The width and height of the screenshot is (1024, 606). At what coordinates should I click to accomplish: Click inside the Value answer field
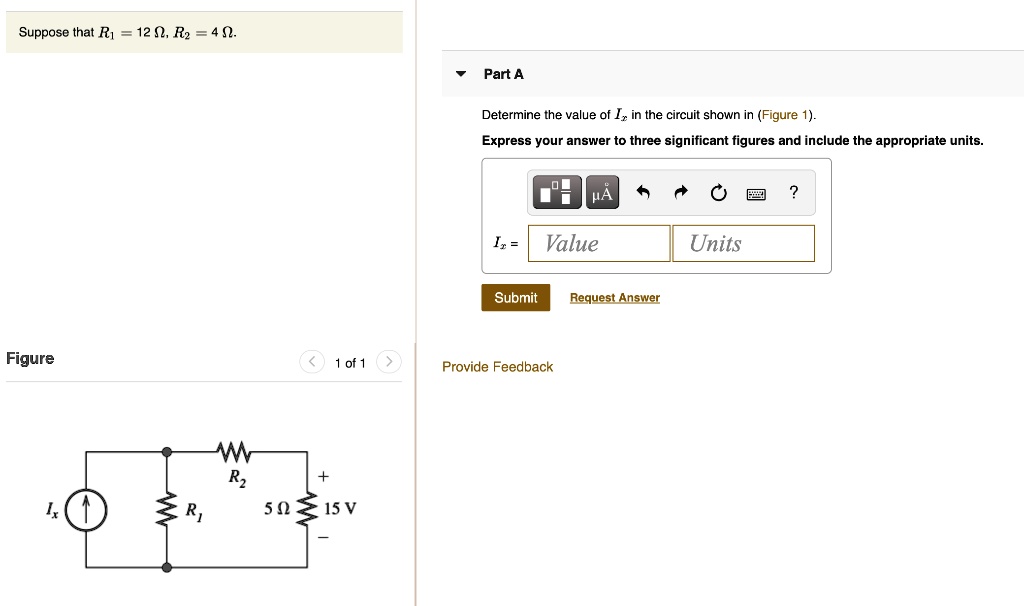coord(598,243)
